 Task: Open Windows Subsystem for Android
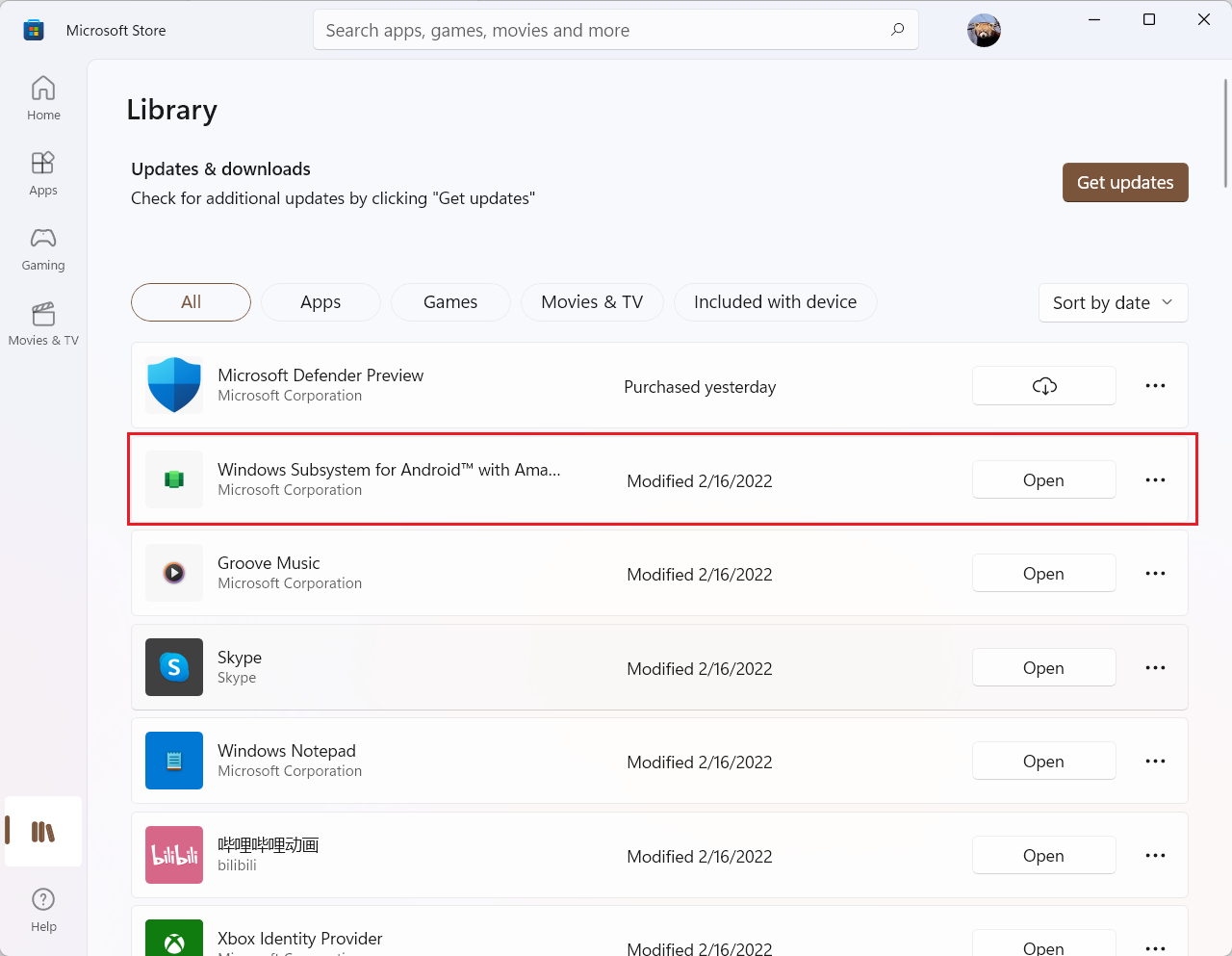click(1044, 479)
